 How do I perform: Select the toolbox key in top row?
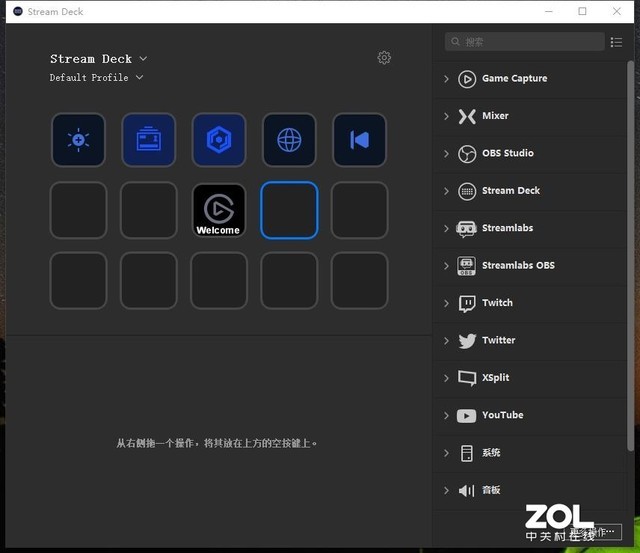[x=149, y=140]
